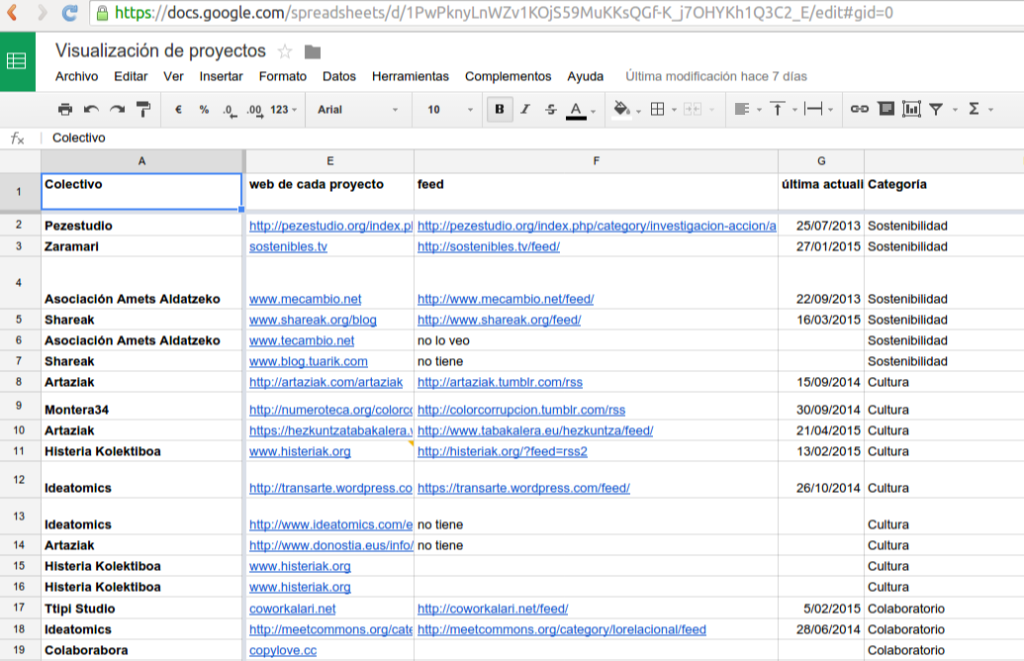Screen dimensions: 1024x661
Task: Open the Insertar menu
Action: click(x=221, y=76)
